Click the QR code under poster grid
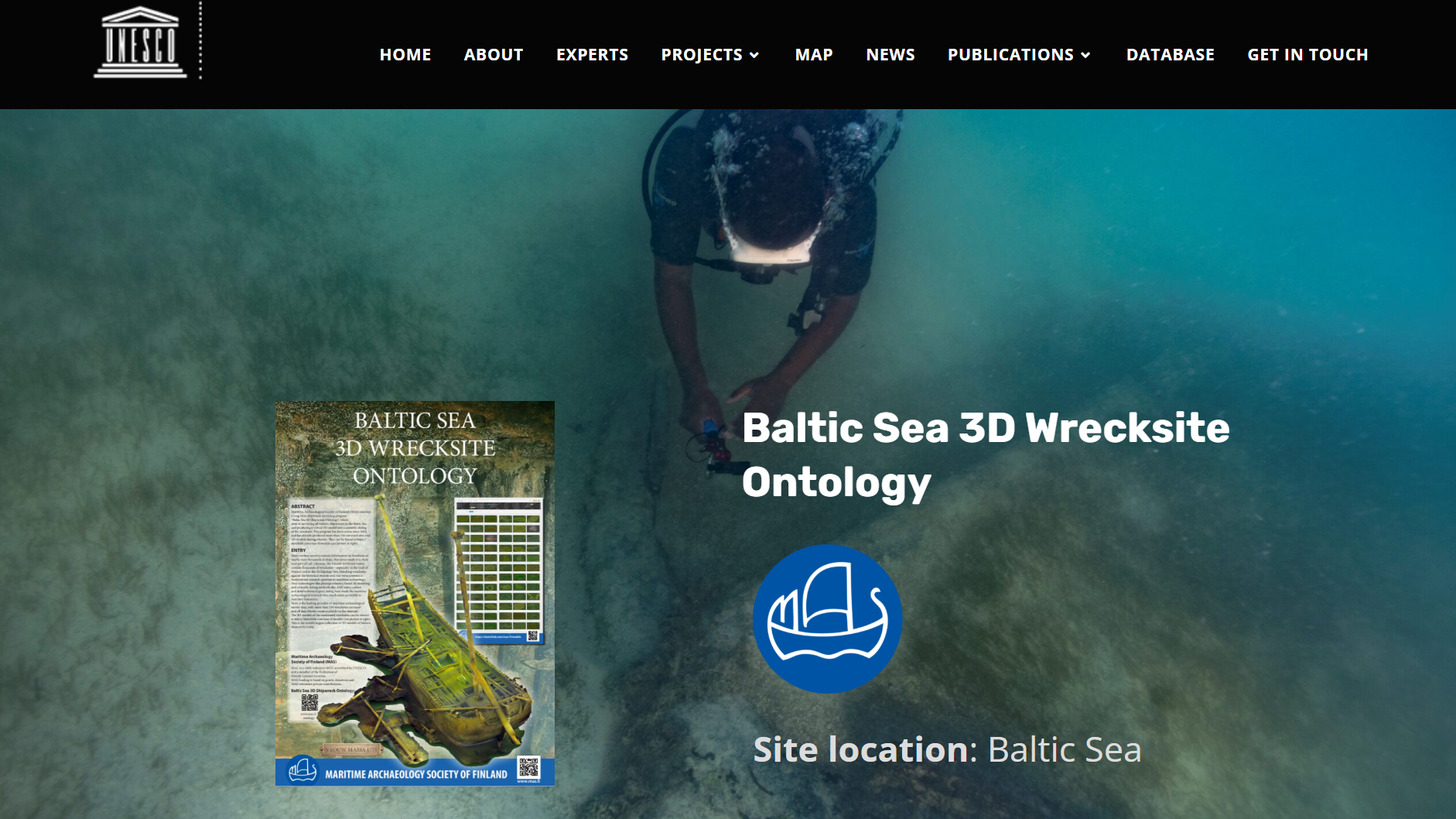The width and height of the screenshot is (1456, 819). point(532,636)
